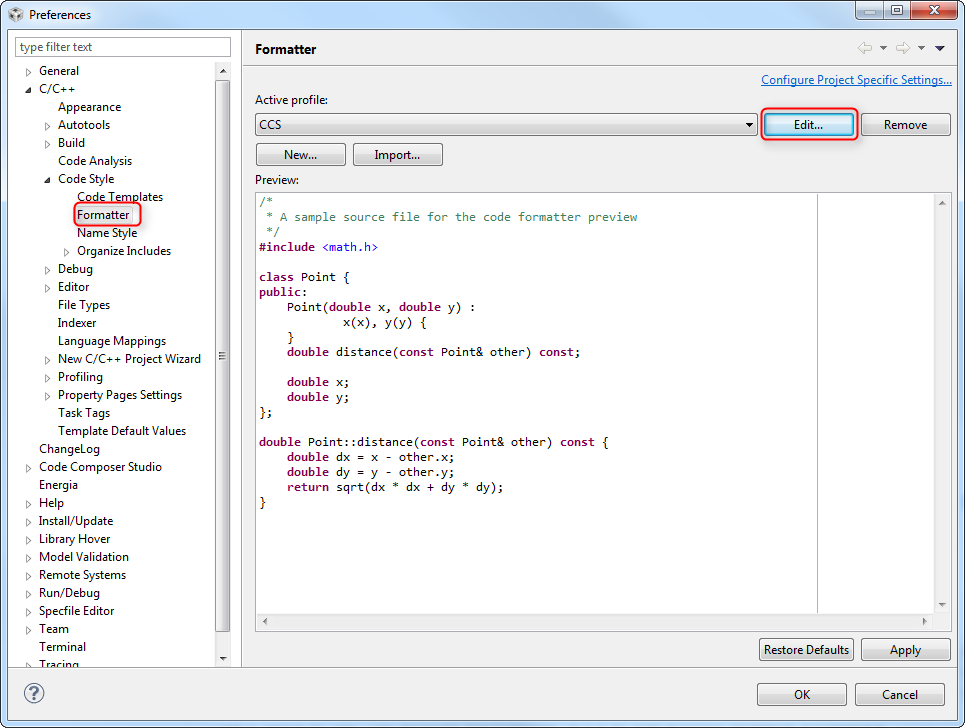This screenshot has height=728, width=965.
Task: Select Appearance in the tree
Action: 89,107
